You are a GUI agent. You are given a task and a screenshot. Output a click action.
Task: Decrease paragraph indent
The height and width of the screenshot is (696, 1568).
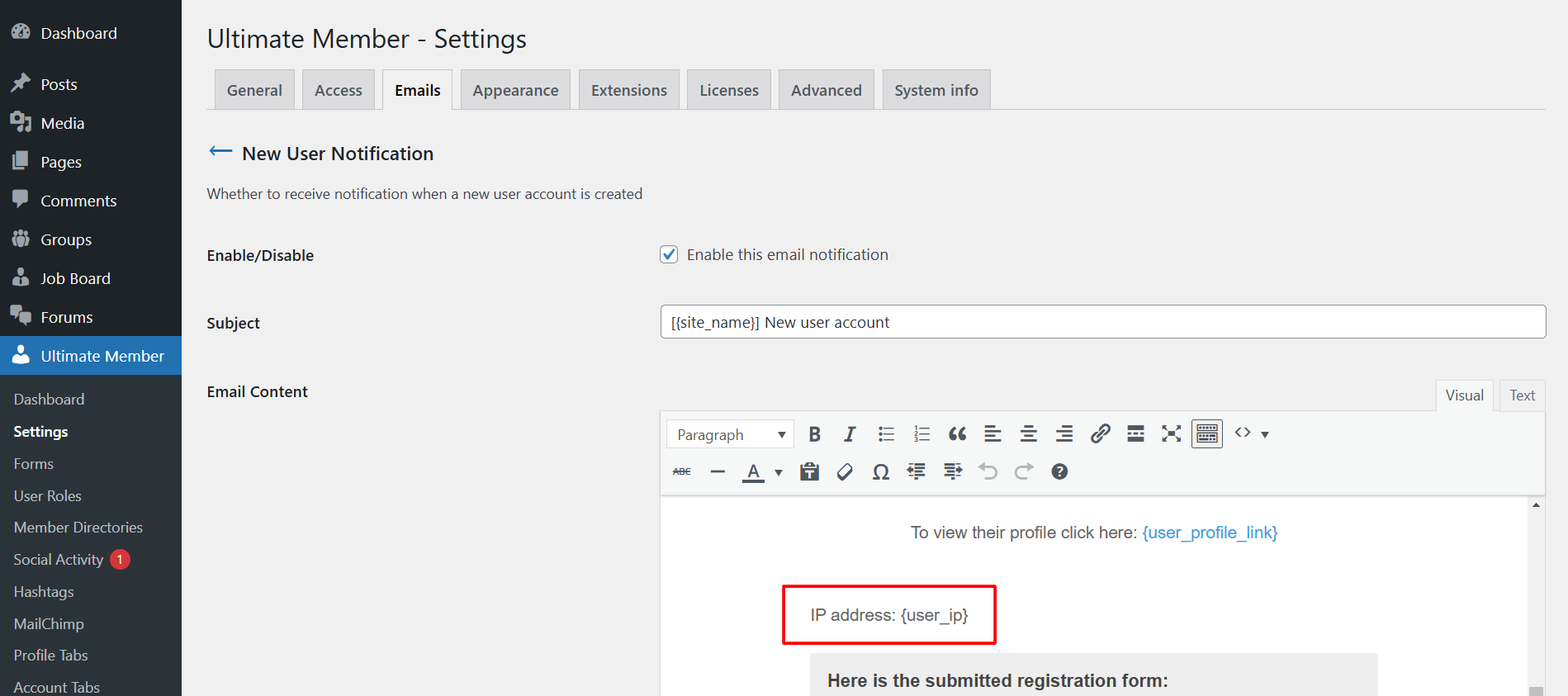917,471
